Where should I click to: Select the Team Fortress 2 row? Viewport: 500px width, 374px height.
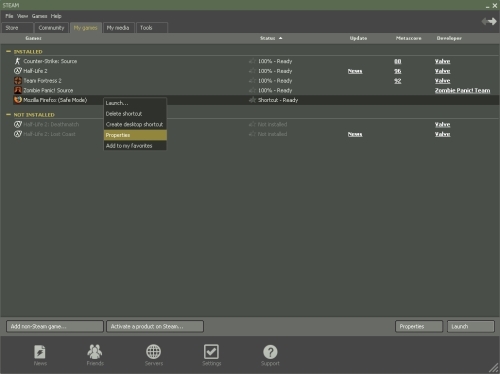pyautogui.click(x=256, y=81)
